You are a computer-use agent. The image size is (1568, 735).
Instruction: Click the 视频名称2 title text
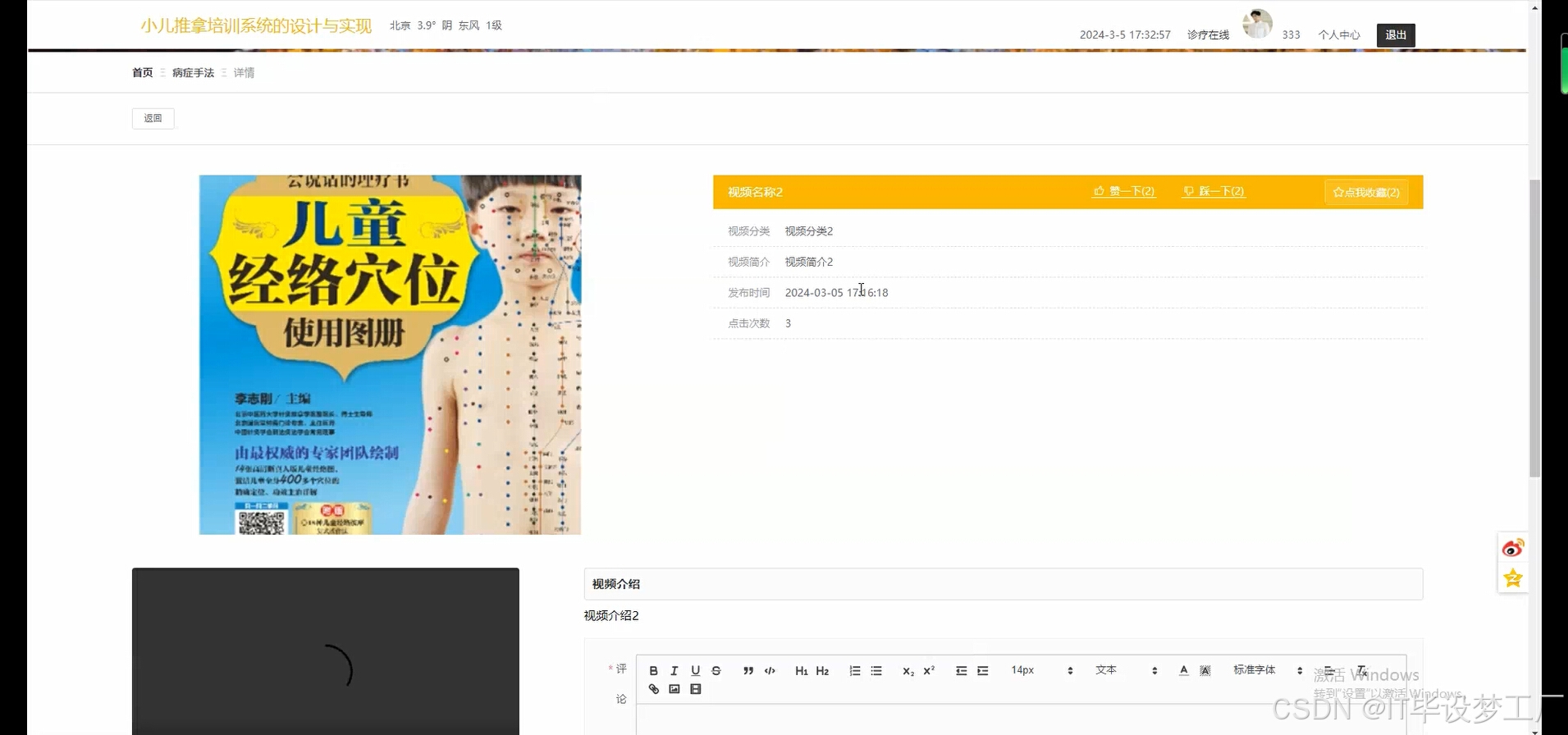point(755,192)
